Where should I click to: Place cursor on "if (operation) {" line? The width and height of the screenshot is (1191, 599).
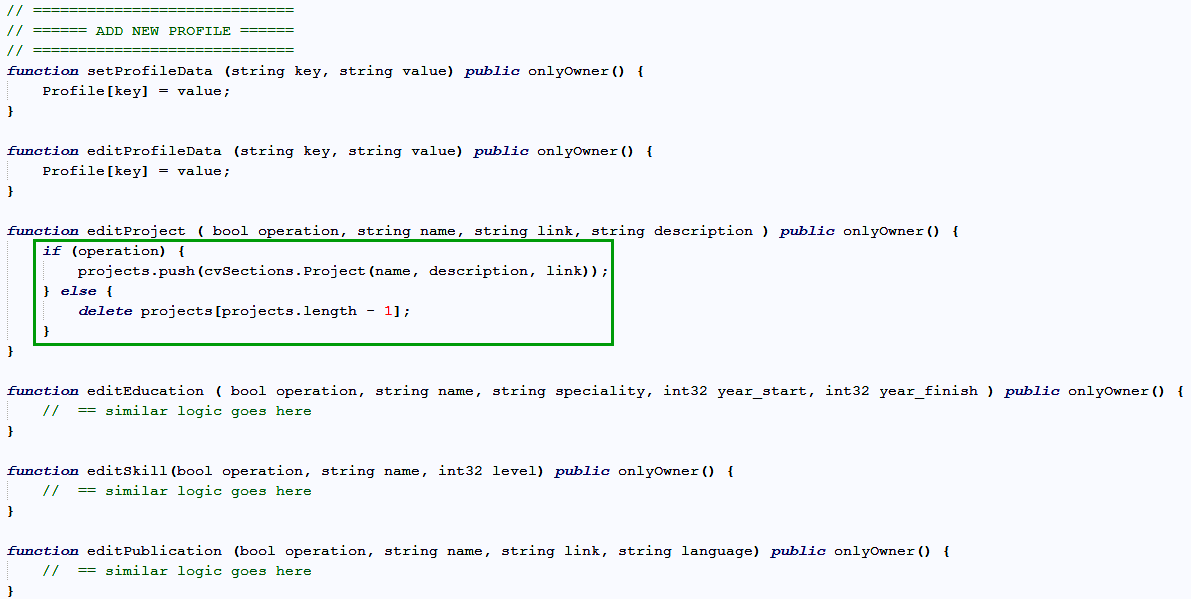(x=114, y=251)
